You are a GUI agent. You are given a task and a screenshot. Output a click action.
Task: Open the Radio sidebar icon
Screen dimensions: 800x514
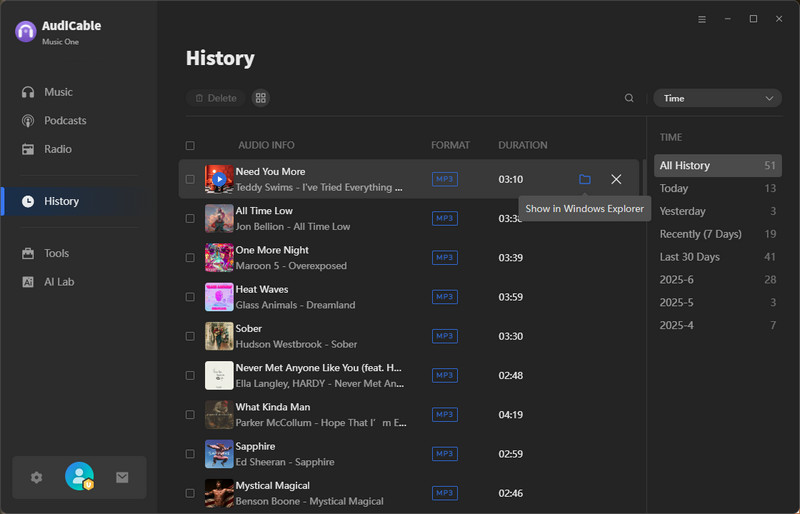click(28, 149)
